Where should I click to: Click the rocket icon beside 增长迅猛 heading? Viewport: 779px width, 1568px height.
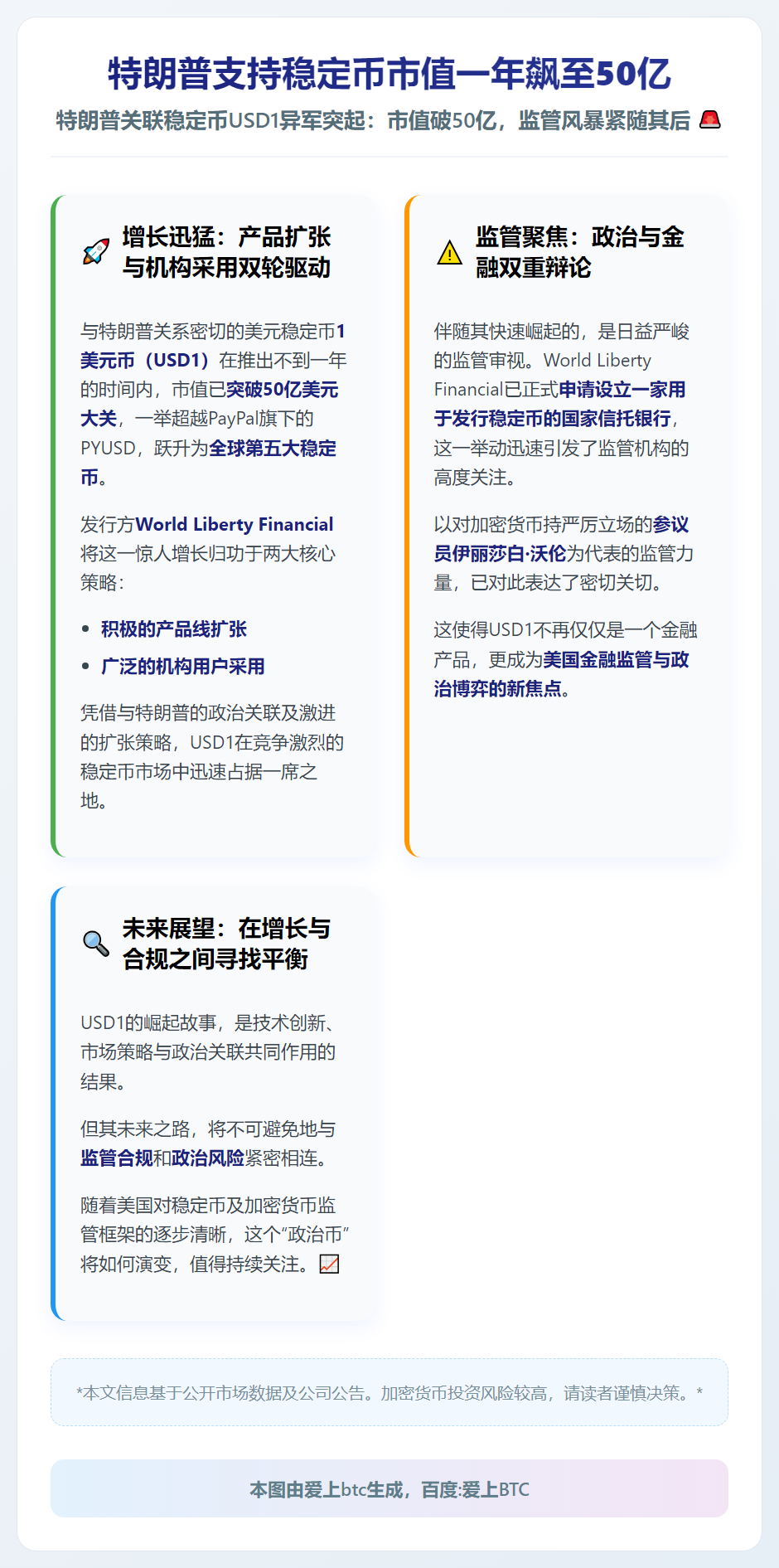pos(96,252)
